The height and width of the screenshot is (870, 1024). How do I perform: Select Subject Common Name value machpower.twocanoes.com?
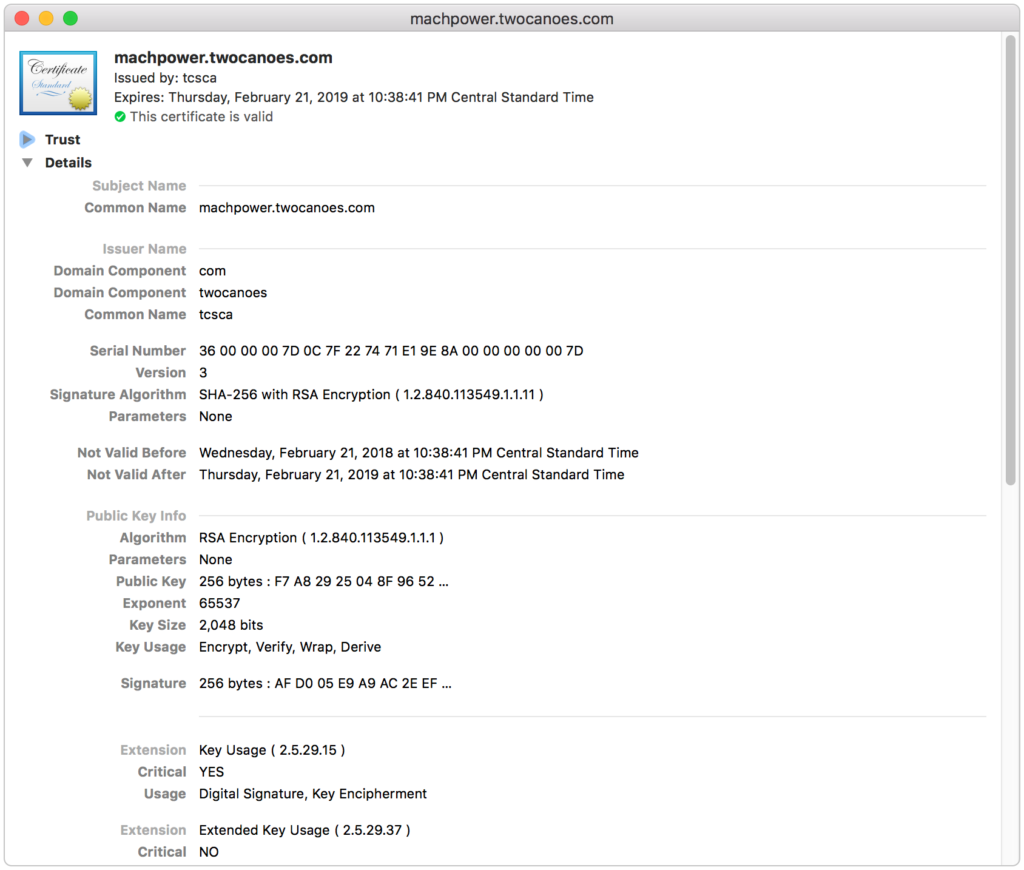[287, 208]
